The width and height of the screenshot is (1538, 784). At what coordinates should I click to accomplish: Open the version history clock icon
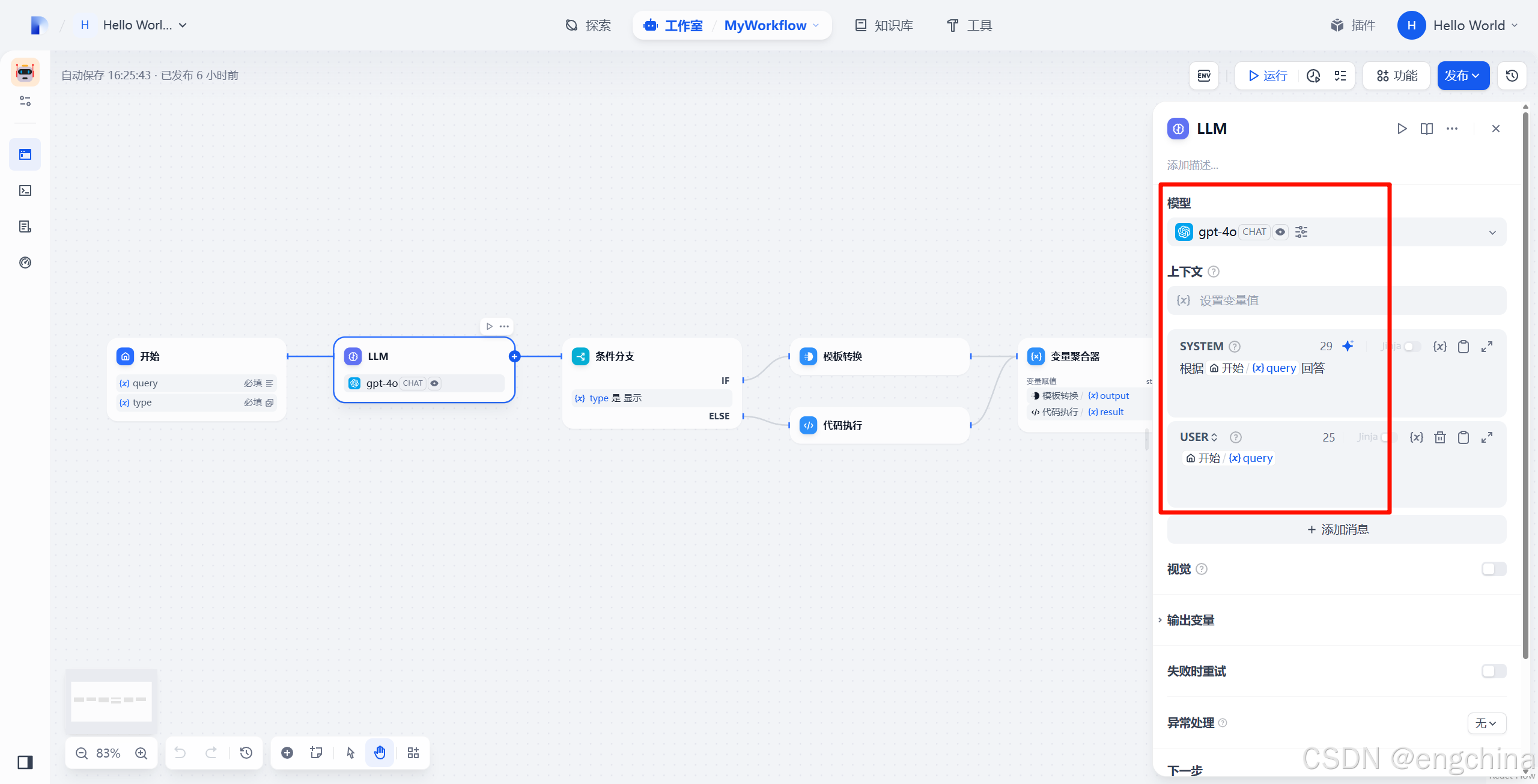[1512, 76]
